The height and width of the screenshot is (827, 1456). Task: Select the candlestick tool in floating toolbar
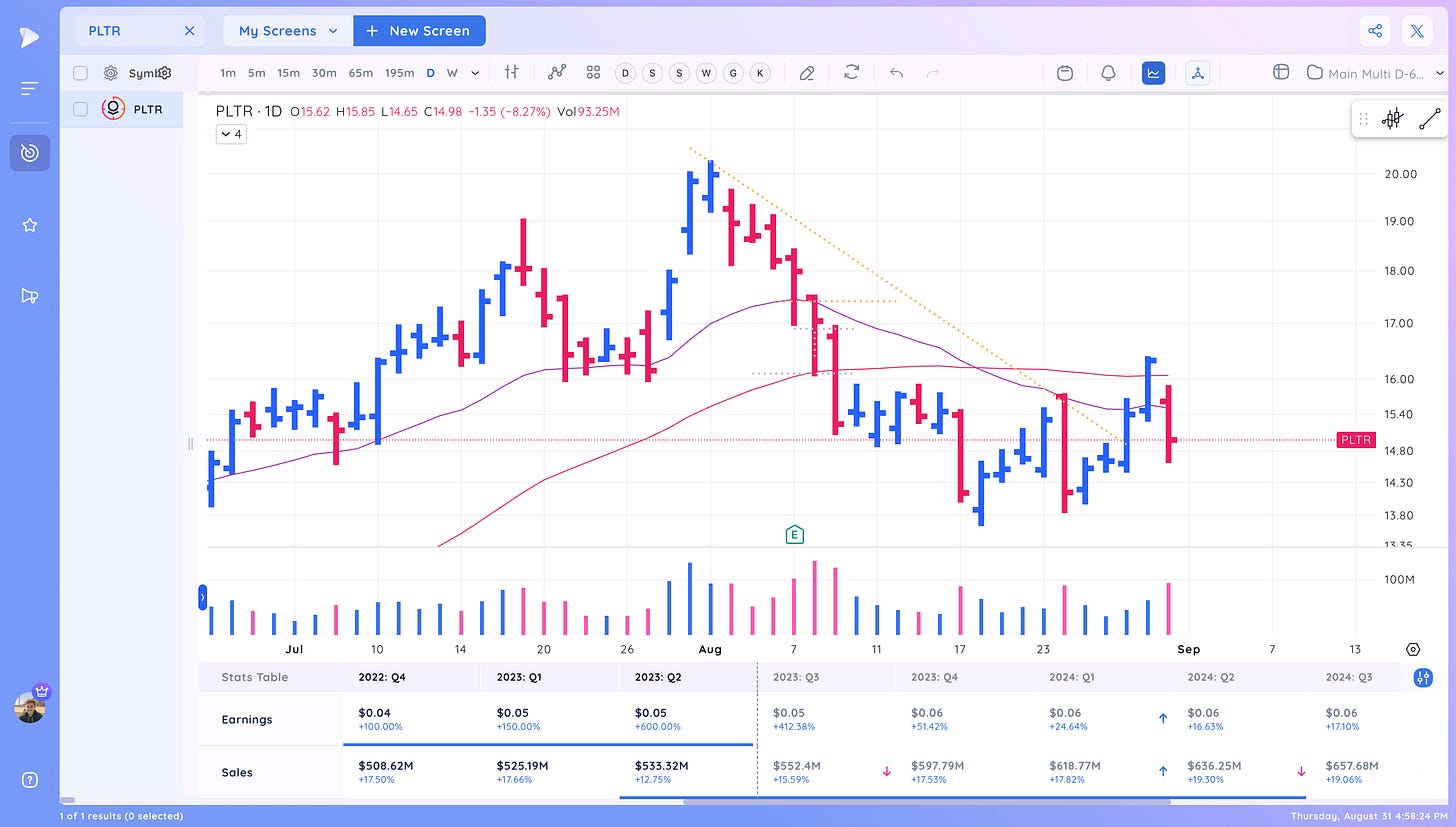click(x=1392, y=119)
